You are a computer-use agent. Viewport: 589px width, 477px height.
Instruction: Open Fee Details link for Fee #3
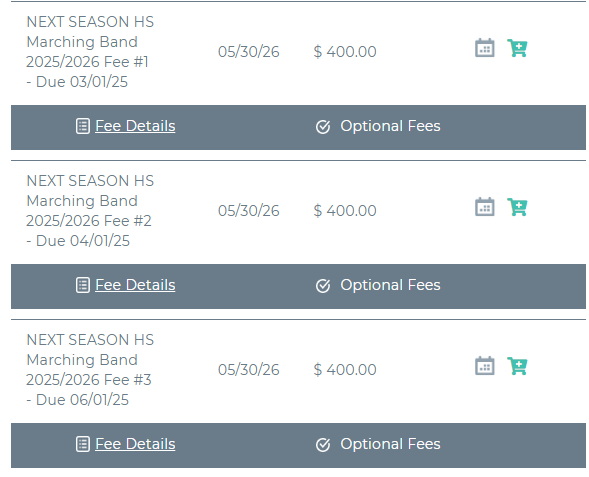(135, 444)
